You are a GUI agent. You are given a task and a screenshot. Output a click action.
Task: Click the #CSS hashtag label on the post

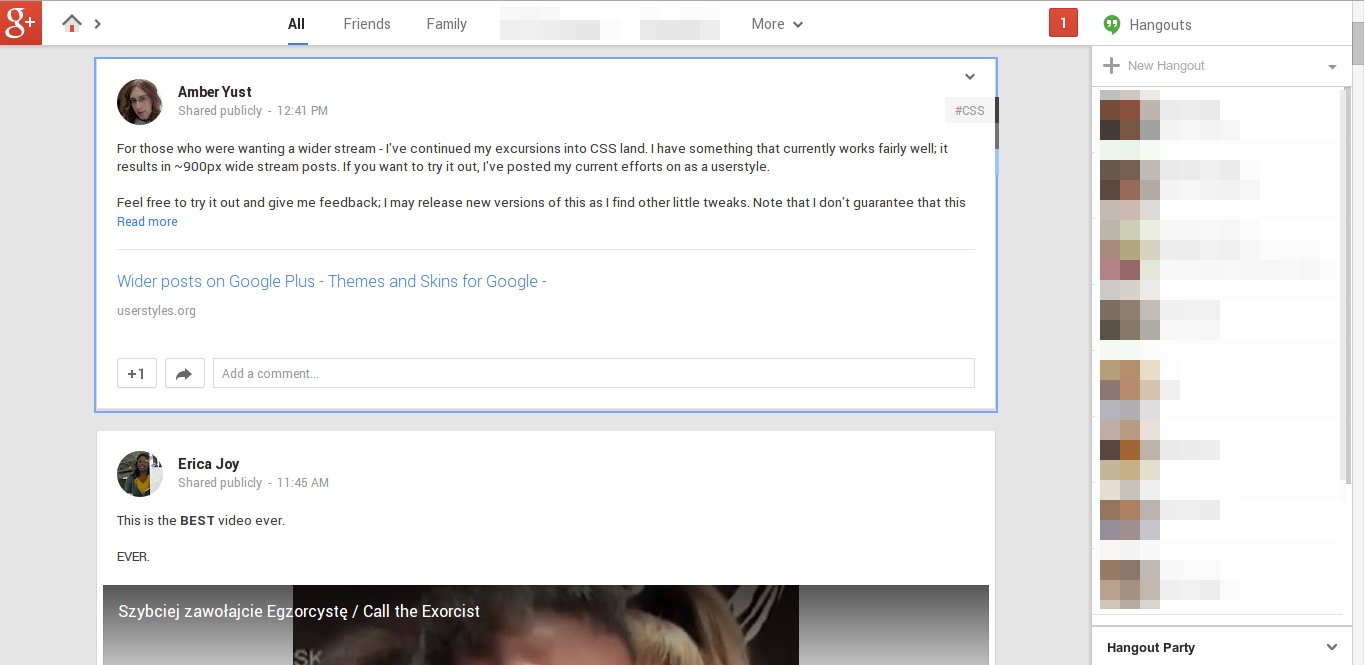tap(969, 111)
